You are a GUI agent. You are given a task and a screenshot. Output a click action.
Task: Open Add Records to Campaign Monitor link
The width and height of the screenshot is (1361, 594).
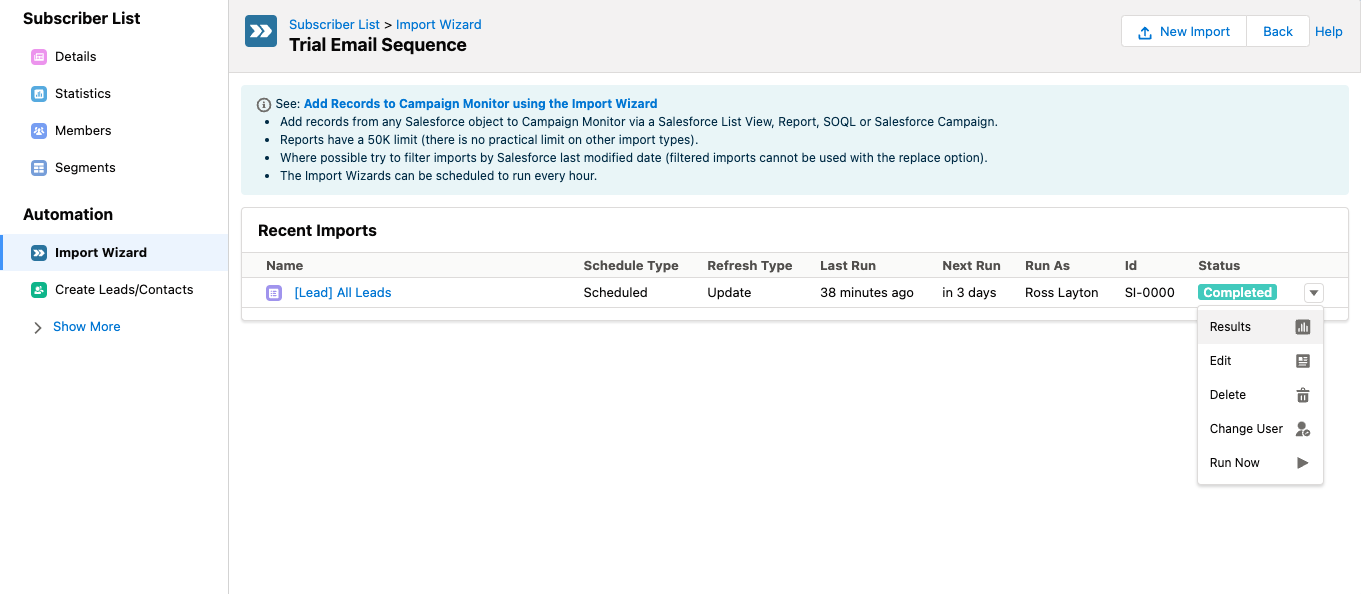pos(481,104)
